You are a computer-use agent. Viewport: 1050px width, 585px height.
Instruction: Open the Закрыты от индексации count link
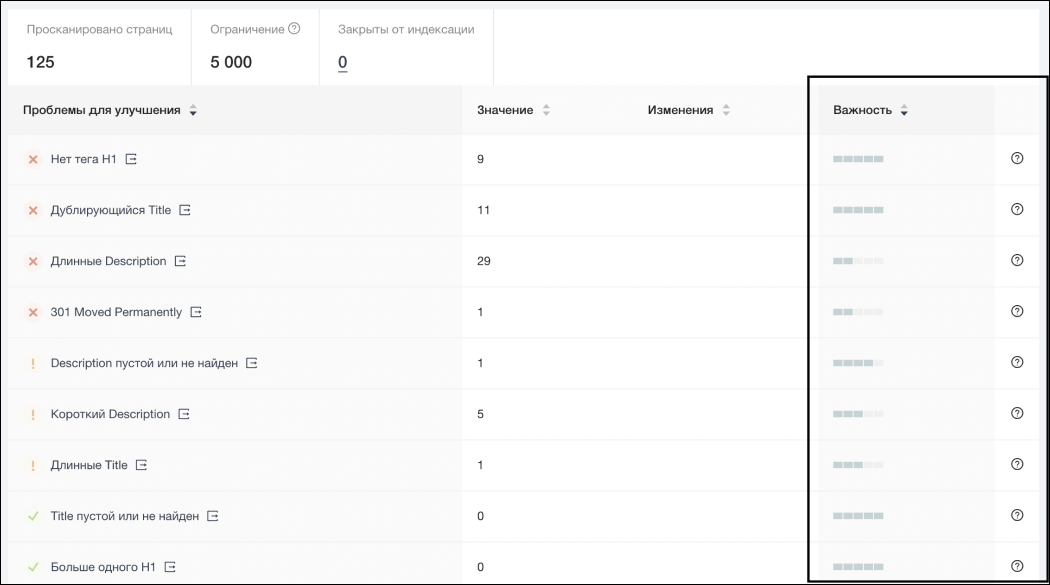(342, 62)
